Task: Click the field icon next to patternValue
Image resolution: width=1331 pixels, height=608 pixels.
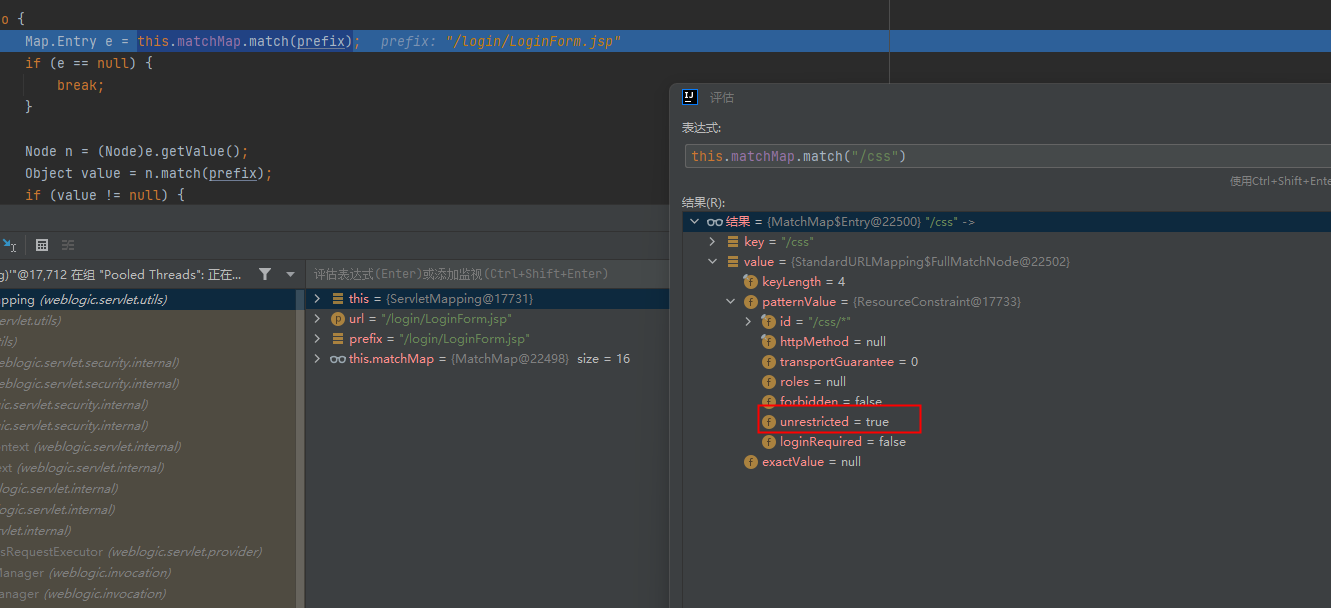Action: point(751,302)
